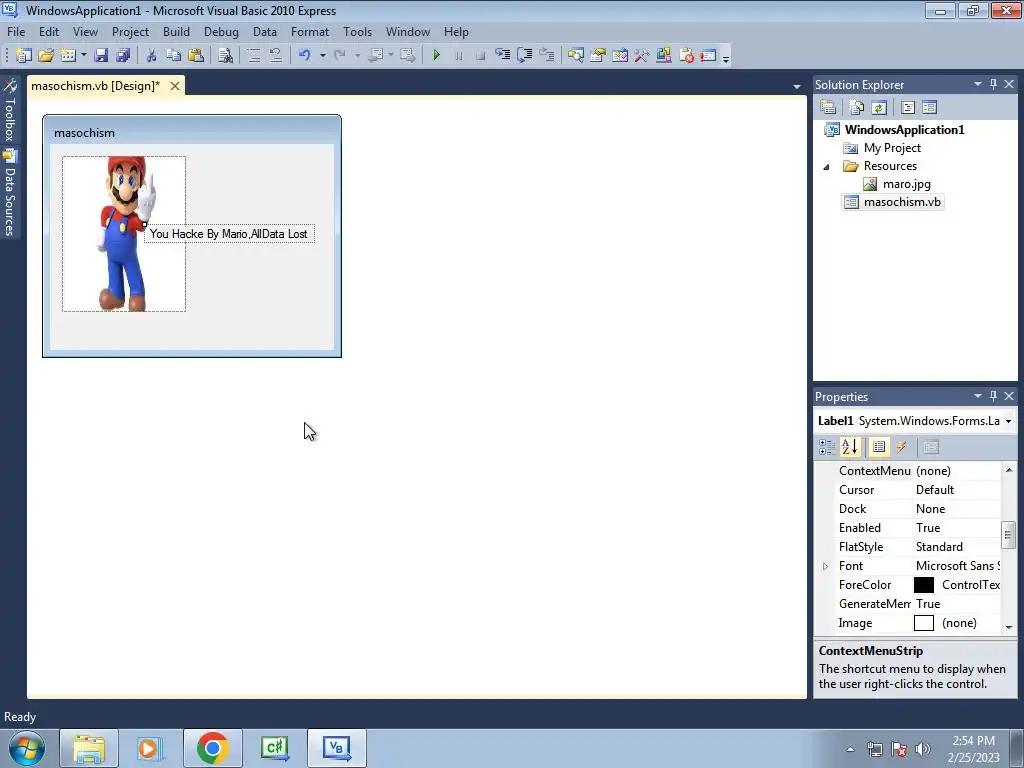This screenshot has width=1024, height=768.
Task: Open the Format menu
Action: click(x=310, y=31)
